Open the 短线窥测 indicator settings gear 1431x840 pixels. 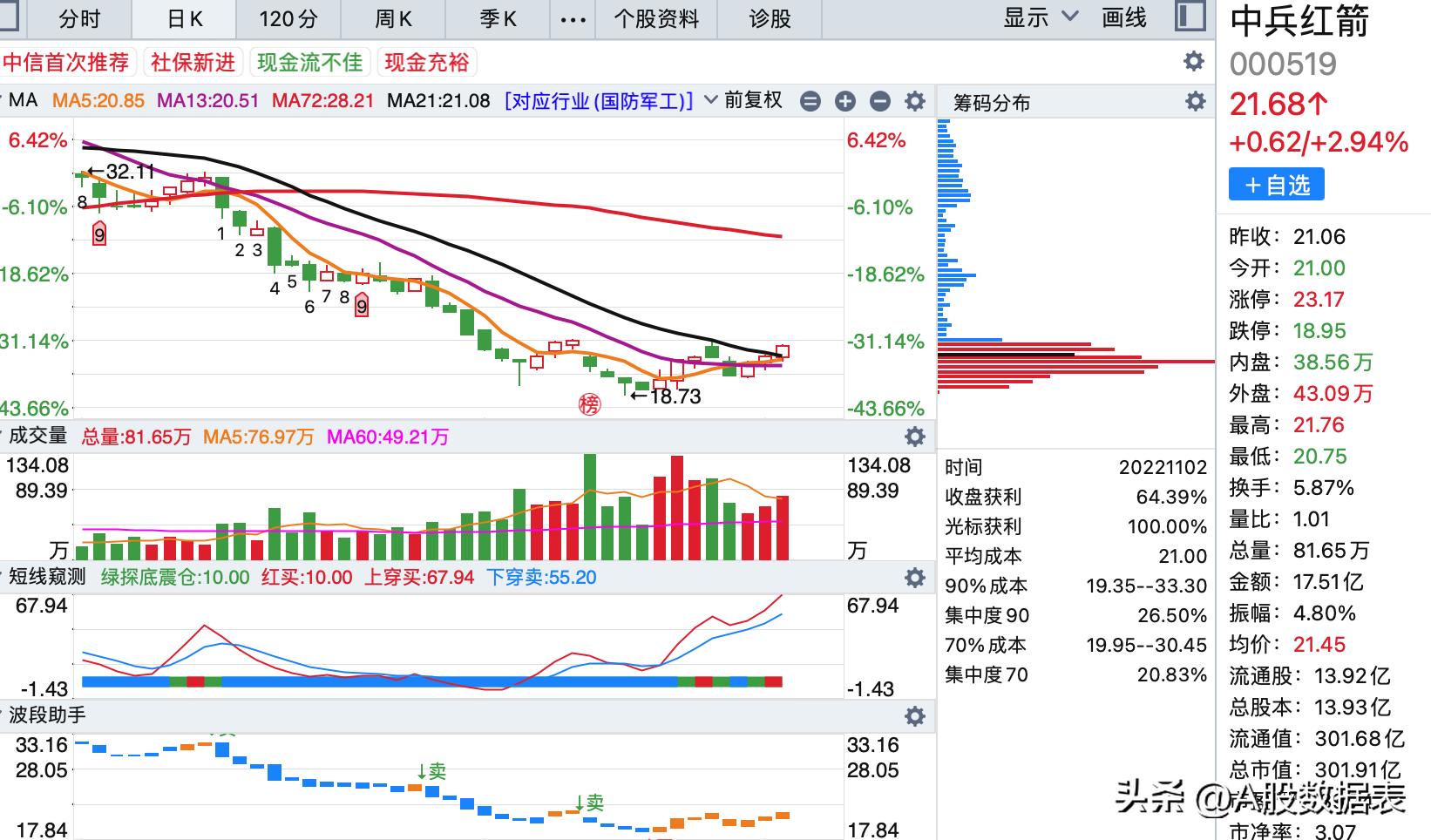(x=913, y=578)
